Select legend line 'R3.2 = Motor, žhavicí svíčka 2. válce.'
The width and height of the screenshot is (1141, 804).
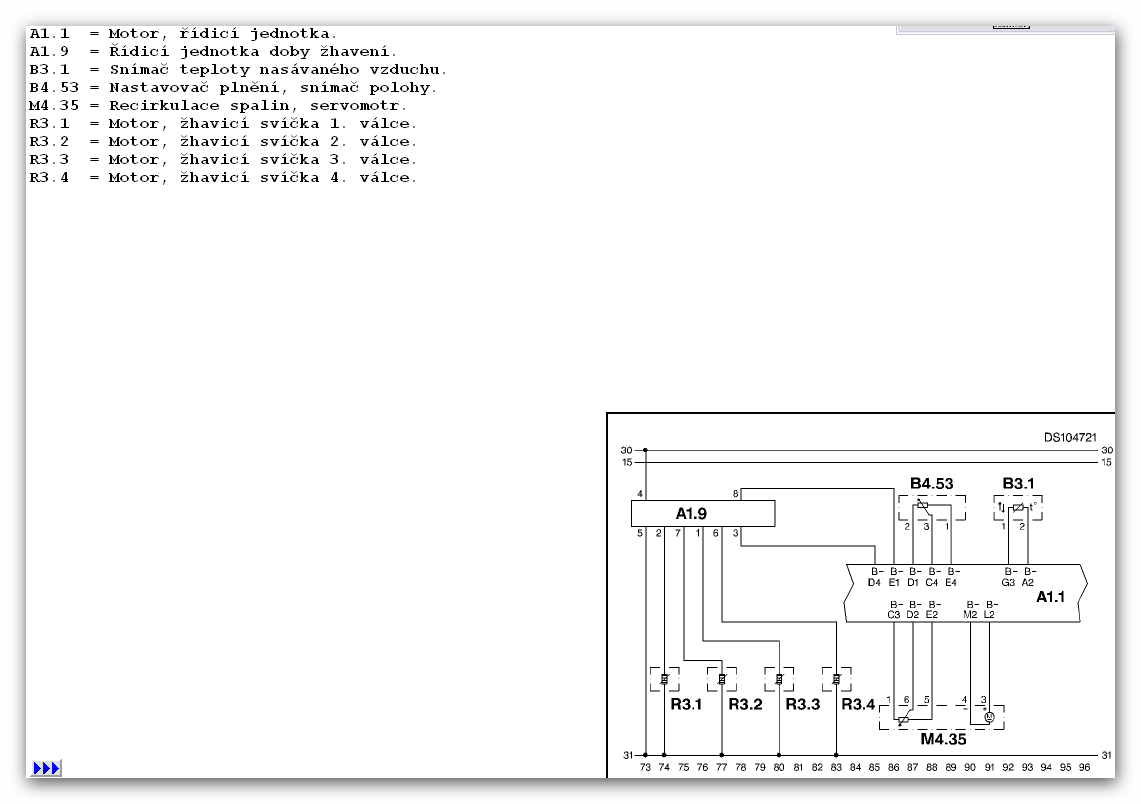point(223,142)
